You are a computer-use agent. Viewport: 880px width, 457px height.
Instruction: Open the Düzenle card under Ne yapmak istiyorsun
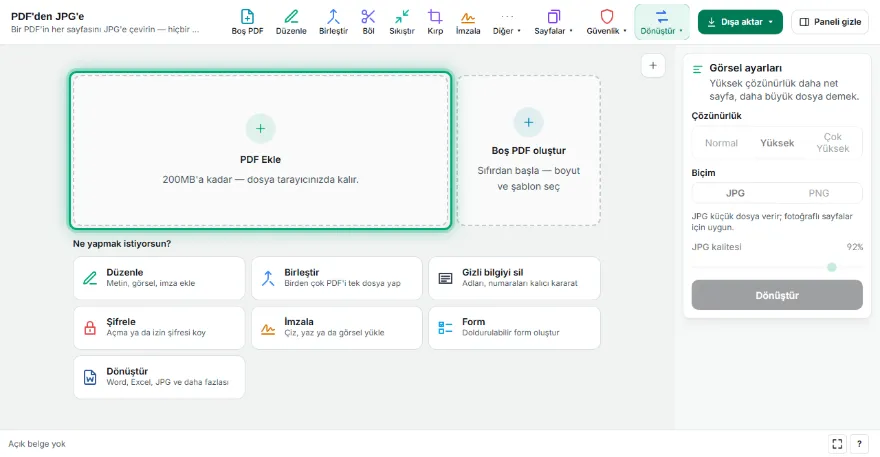(159, 278)
